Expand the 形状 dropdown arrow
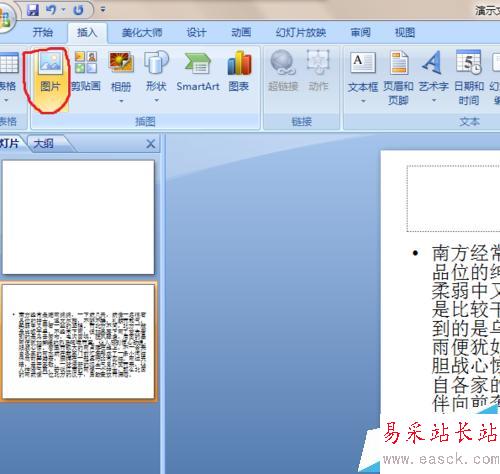Screen dimensions: 500x474 coord(156,100)
